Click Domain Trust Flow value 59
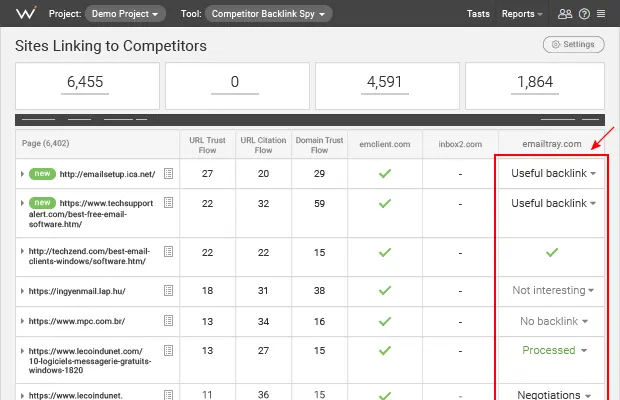The width and height of the screenshot is (620, 400). pos(319,204)
